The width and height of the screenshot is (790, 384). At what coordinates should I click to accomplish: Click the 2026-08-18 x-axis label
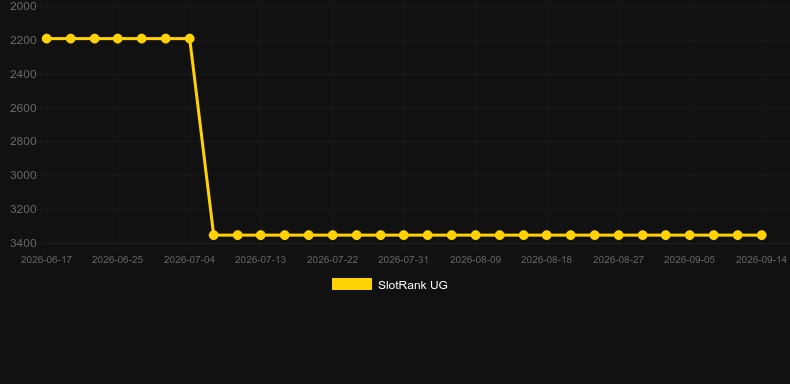547,260
